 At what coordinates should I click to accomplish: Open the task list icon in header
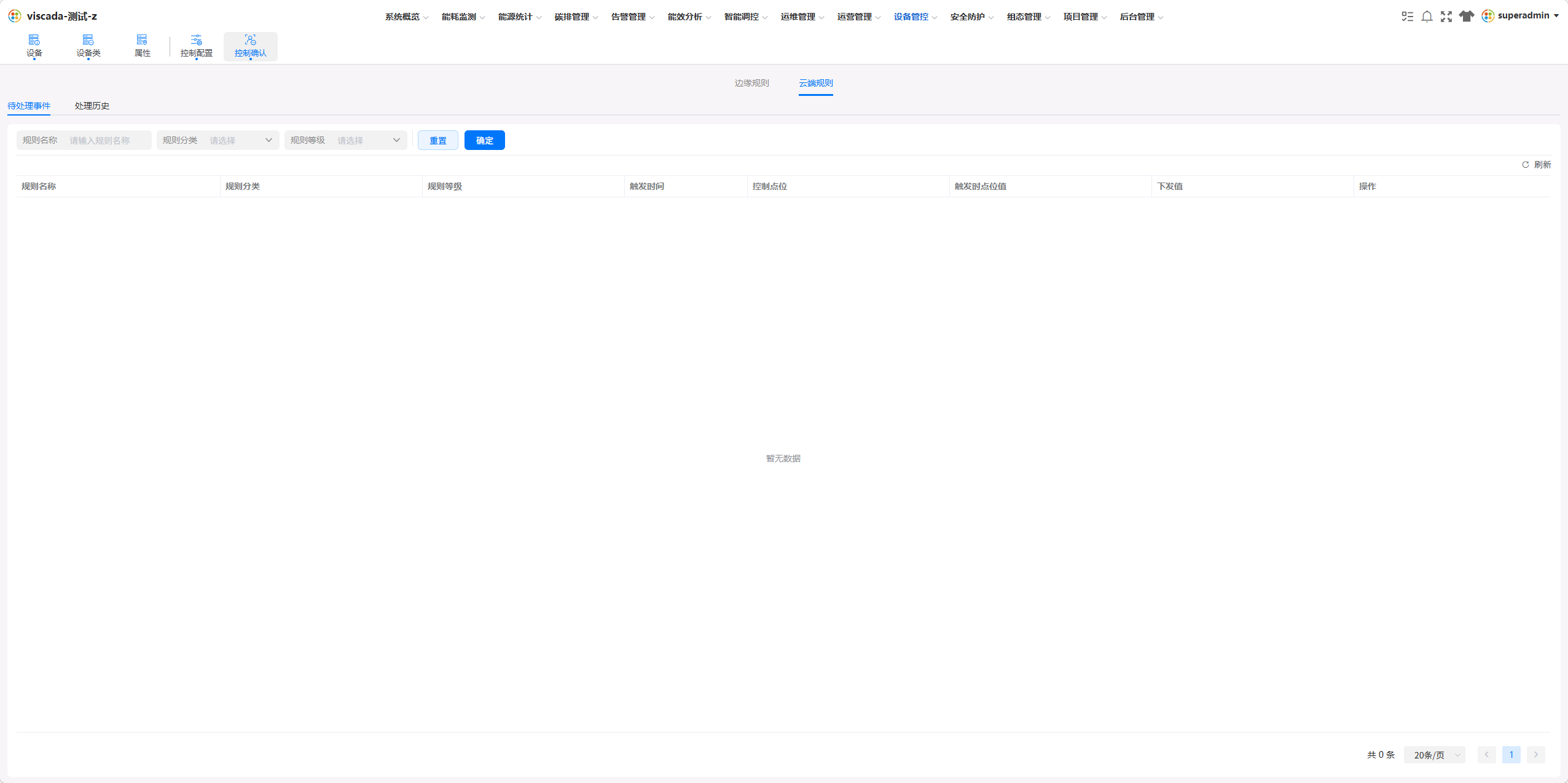click(x=1408, y=17)
